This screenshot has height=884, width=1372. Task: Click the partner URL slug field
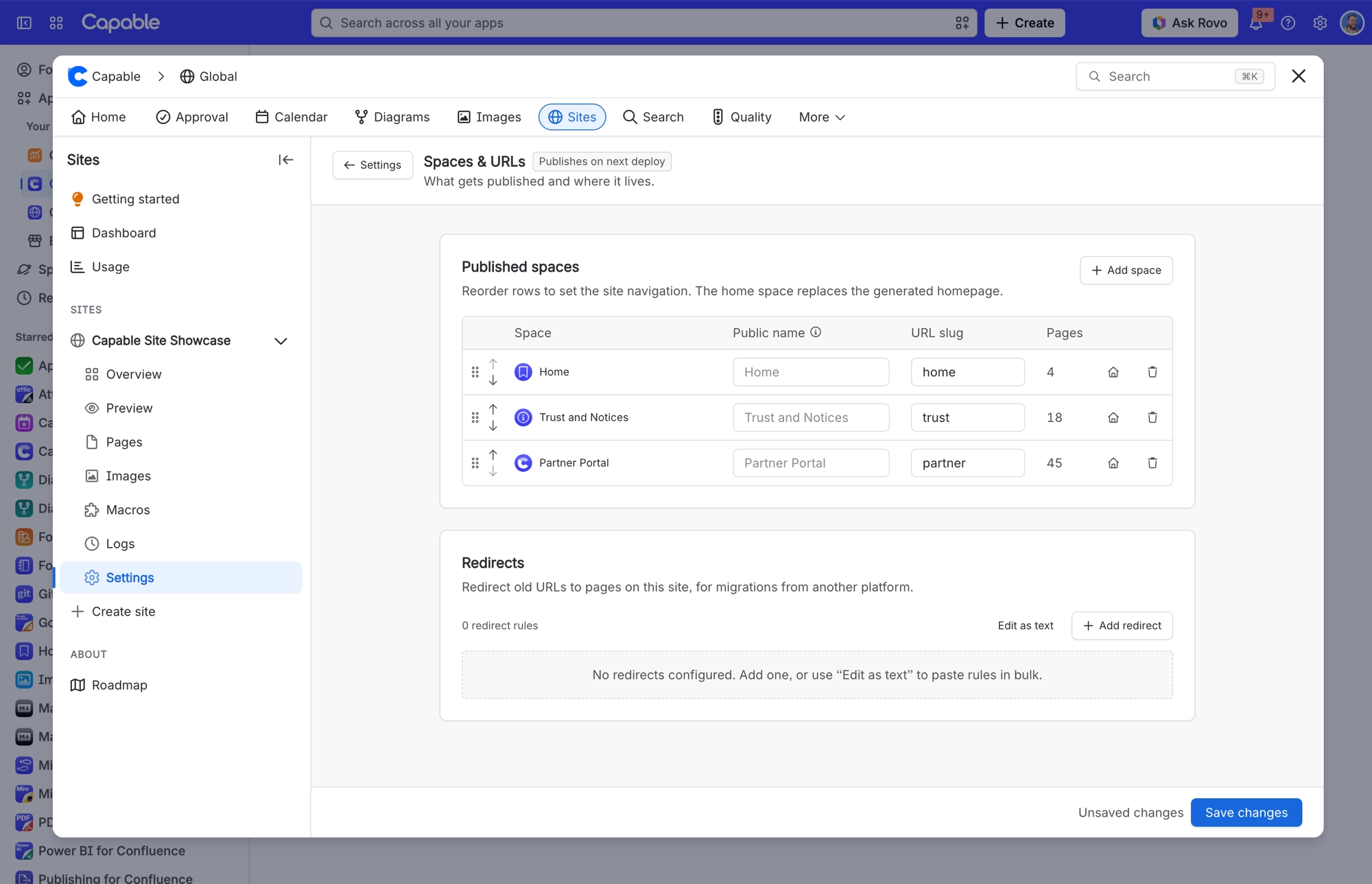pyautogui.click(x=967, y=463)
